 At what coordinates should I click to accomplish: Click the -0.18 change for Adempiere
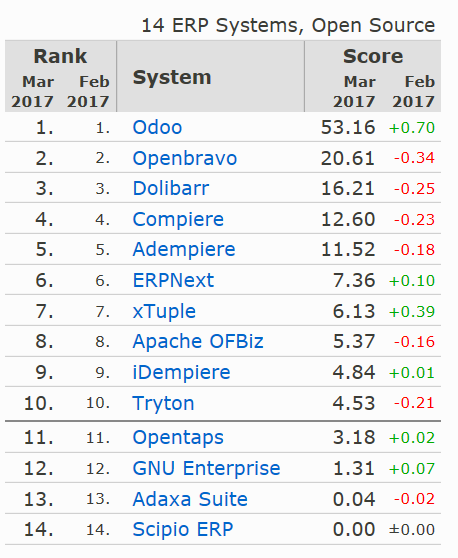(414, 250)
